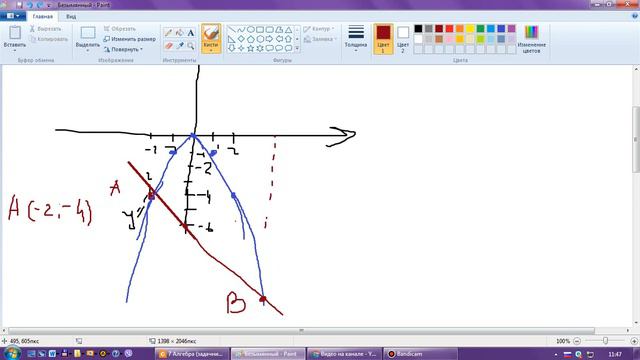The width and height of the screenshot is (640, 360).
Task: Select the Fill with color bucket tool
Action: (180, 33)
